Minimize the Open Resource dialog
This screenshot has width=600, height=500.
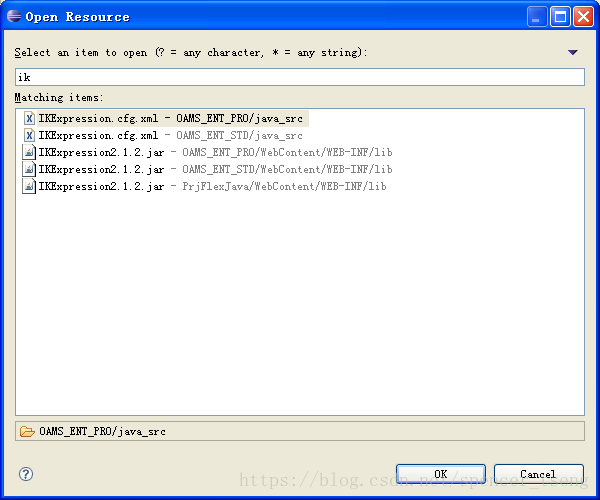coord(536,17)
